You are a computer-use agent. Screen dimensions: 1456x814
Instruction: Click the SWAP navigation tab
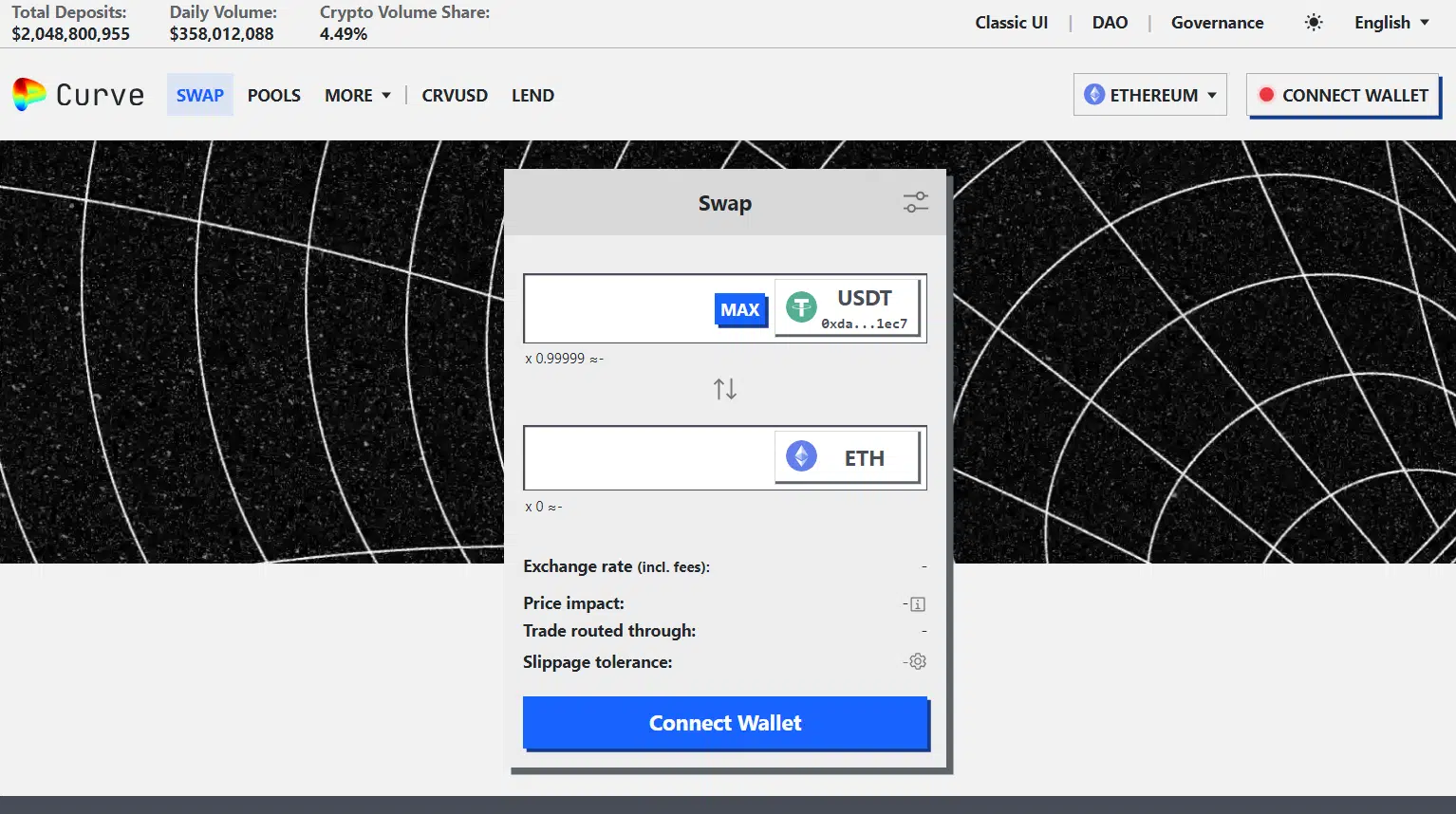tap(200, 95)
